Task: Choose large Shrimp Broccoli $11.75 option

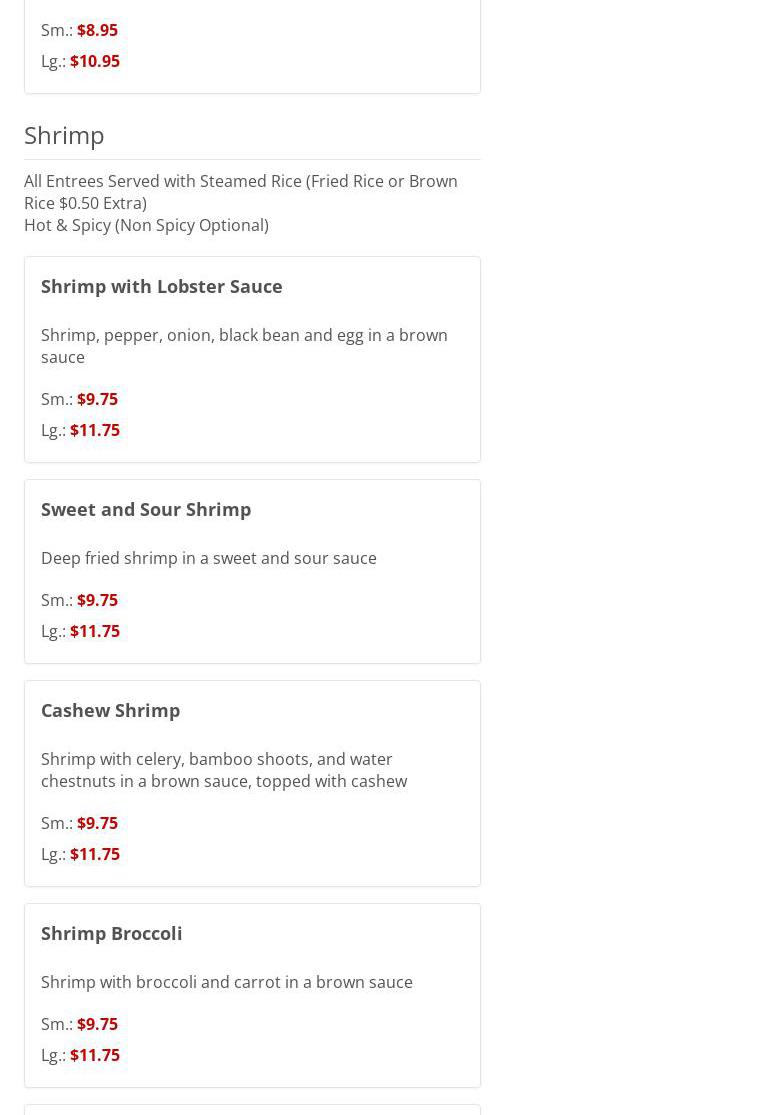Action: point(94,1055)
